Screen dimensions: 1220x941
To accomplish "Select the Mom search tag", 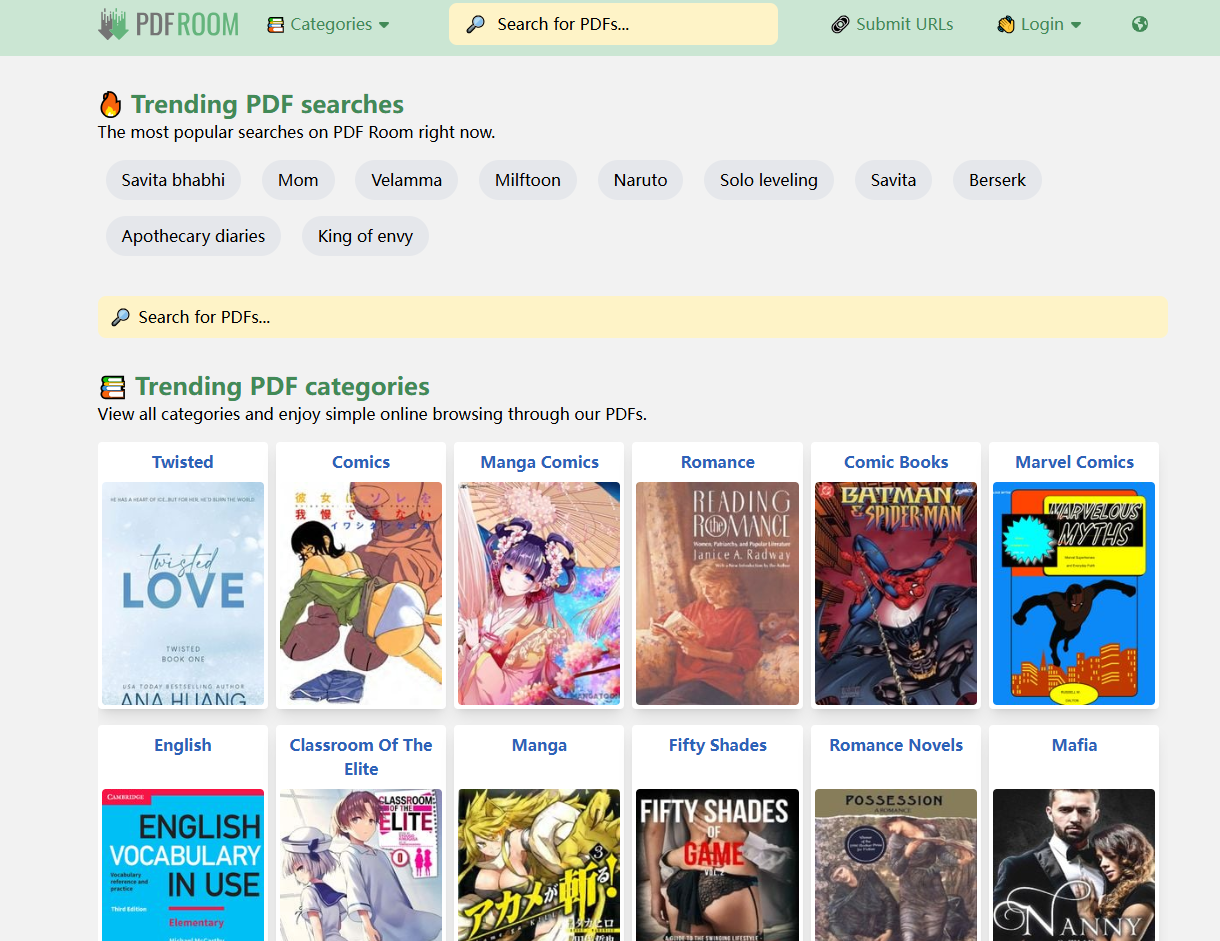I will [x=298, y=180].
